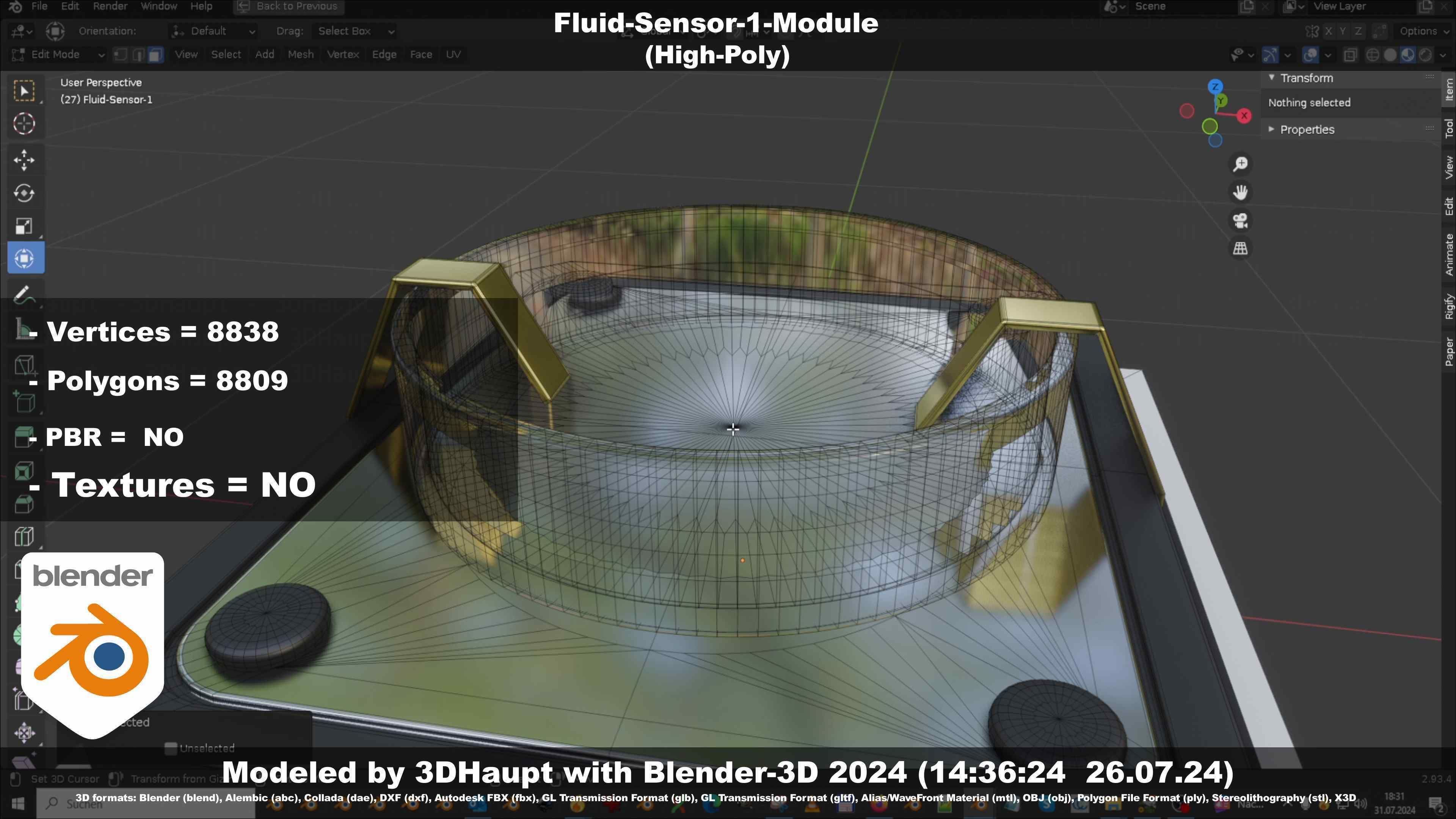1456x819 pixels.
Task: Select material preview shading
Action: pyautogui.click(x=1408, y=55)
